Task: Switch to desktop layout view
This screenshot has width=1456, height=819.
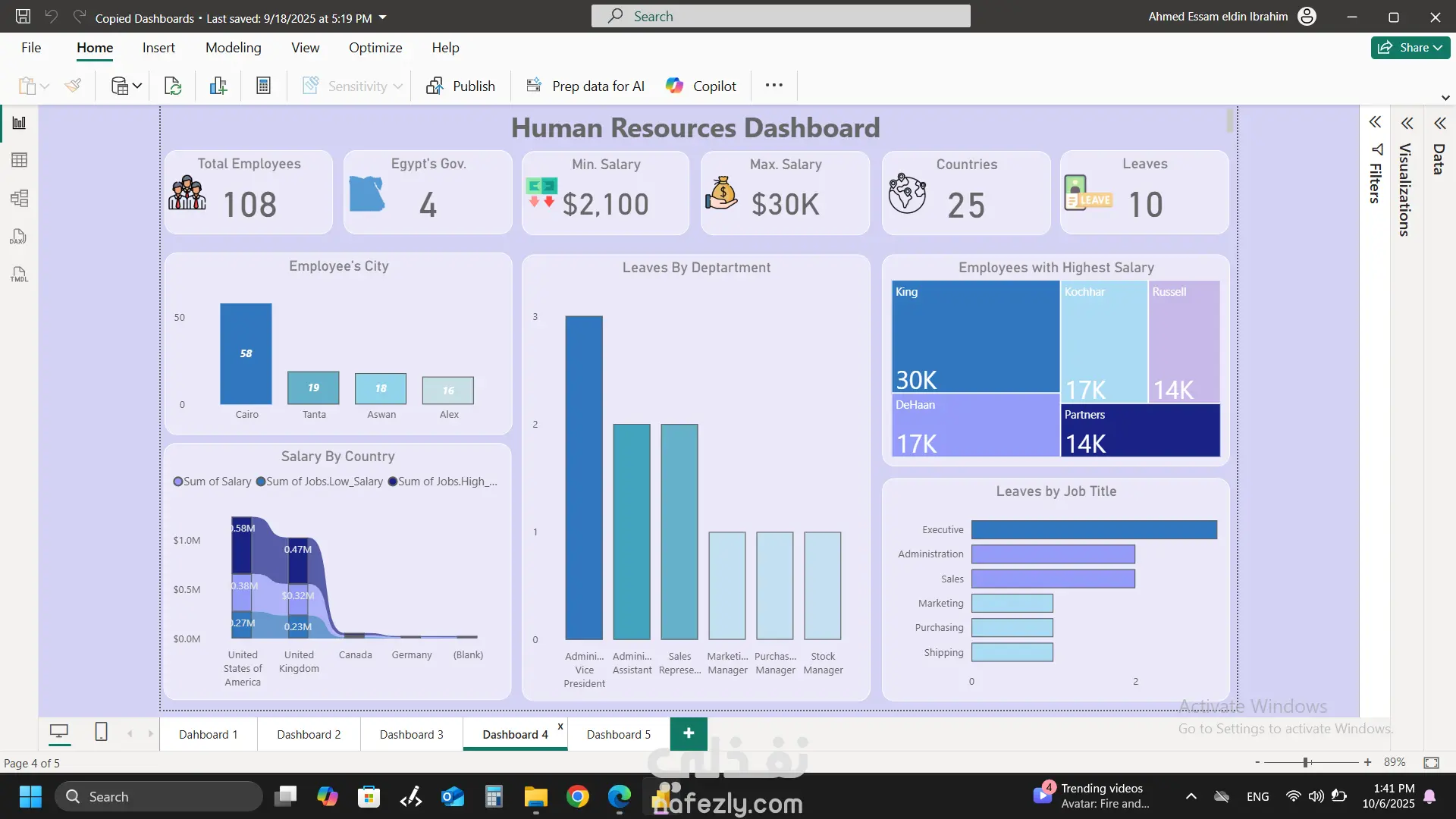Action: 59,732
